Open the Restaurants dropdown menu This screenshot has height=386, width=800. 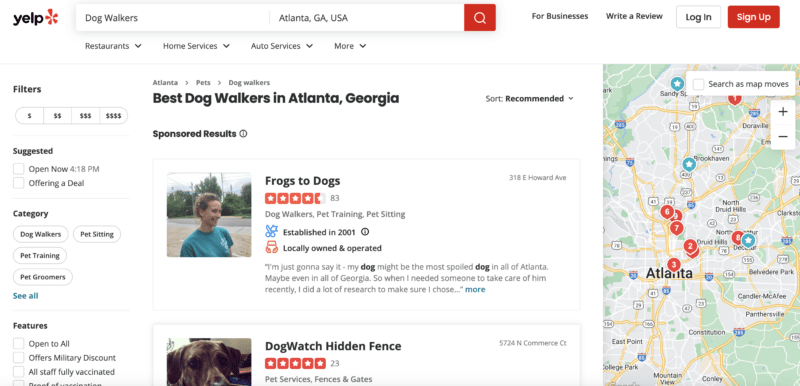pos(113,46)
